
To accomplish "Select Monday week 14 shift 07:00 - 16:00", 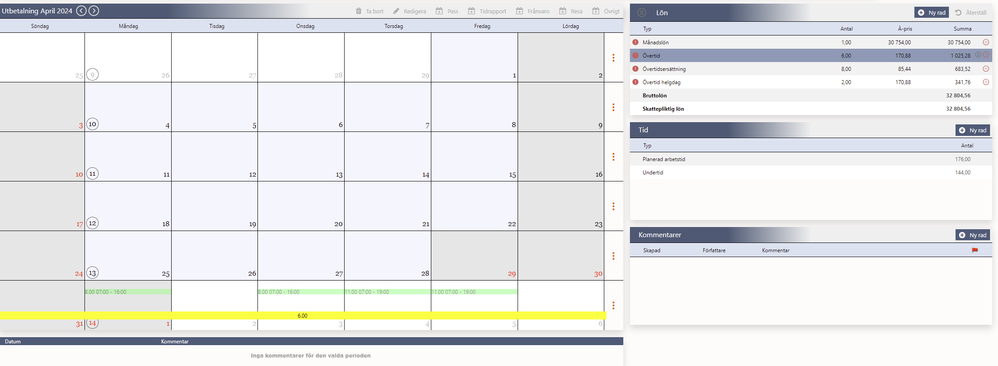I will pos(128,292).
